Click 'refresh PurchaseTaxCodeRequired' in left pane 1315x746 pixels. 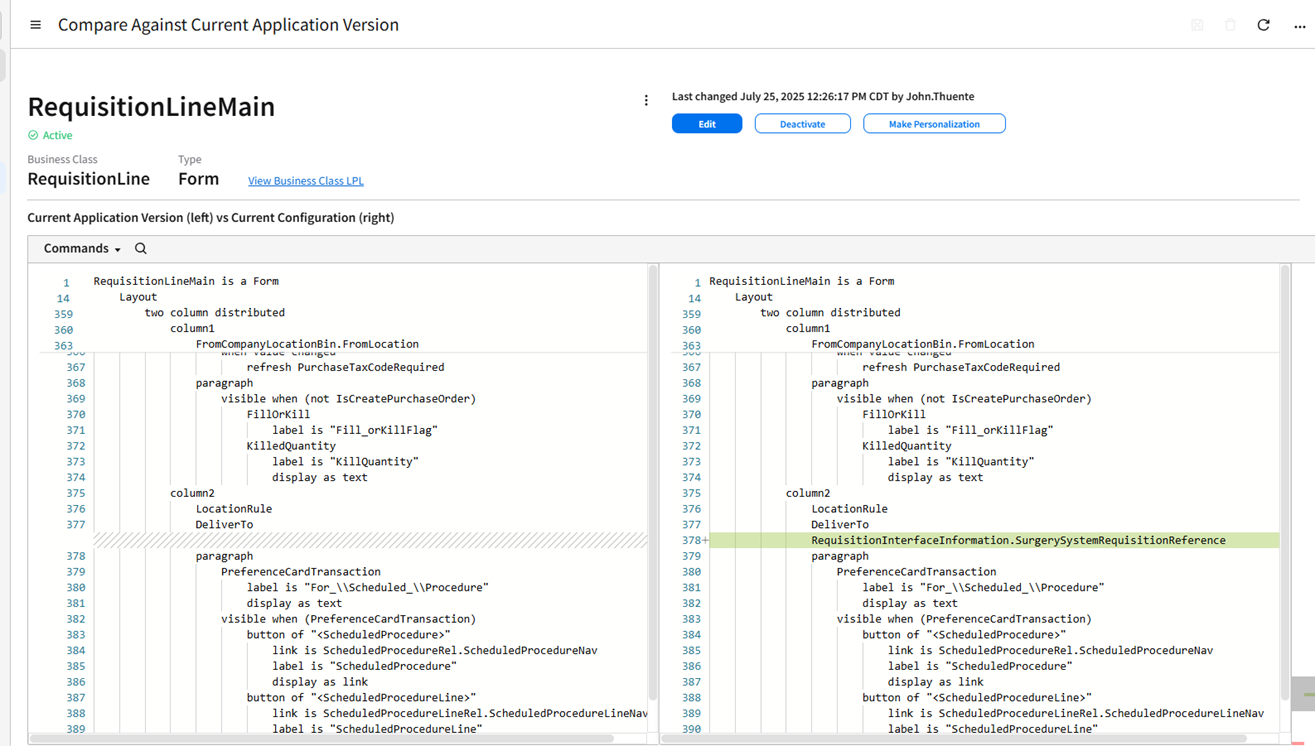[346, 367]
